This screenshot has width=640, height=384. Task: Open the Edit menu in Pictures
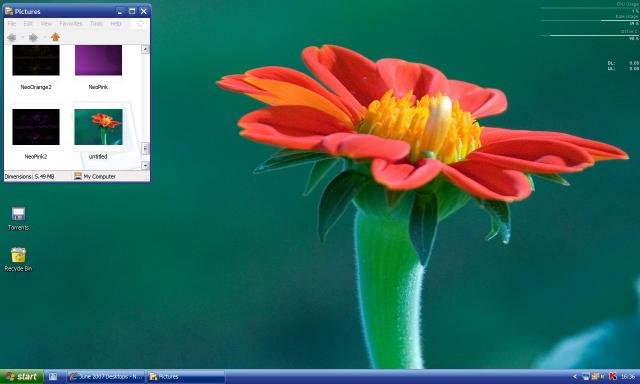click(x=28, y=24)
